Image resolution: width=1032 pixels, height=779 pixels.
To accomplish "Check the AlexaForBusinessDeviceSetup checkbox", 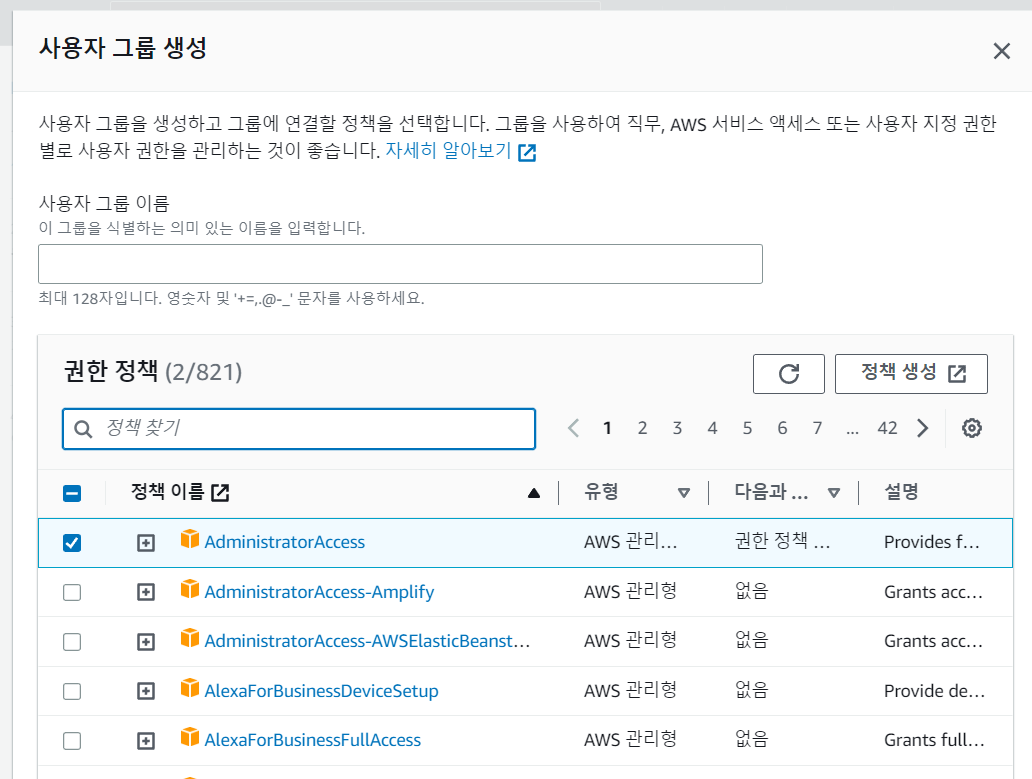I will click(72, 691).
